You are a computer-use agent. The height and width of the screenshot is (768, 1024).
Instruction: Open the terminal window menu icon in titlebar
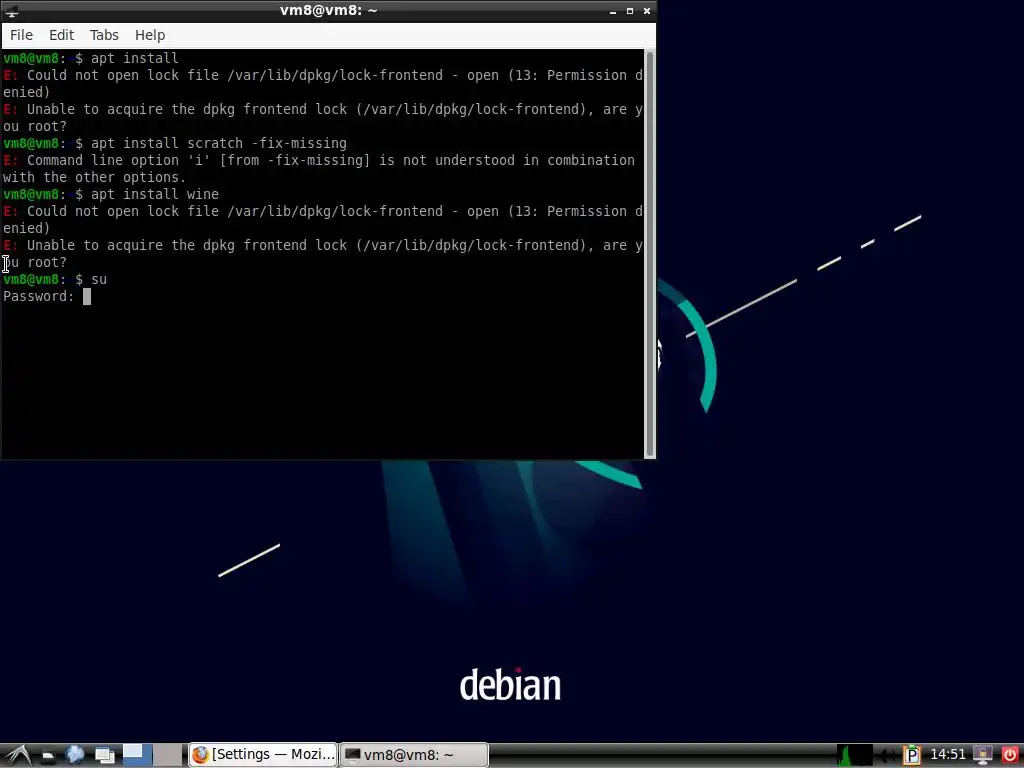[12, 11]
